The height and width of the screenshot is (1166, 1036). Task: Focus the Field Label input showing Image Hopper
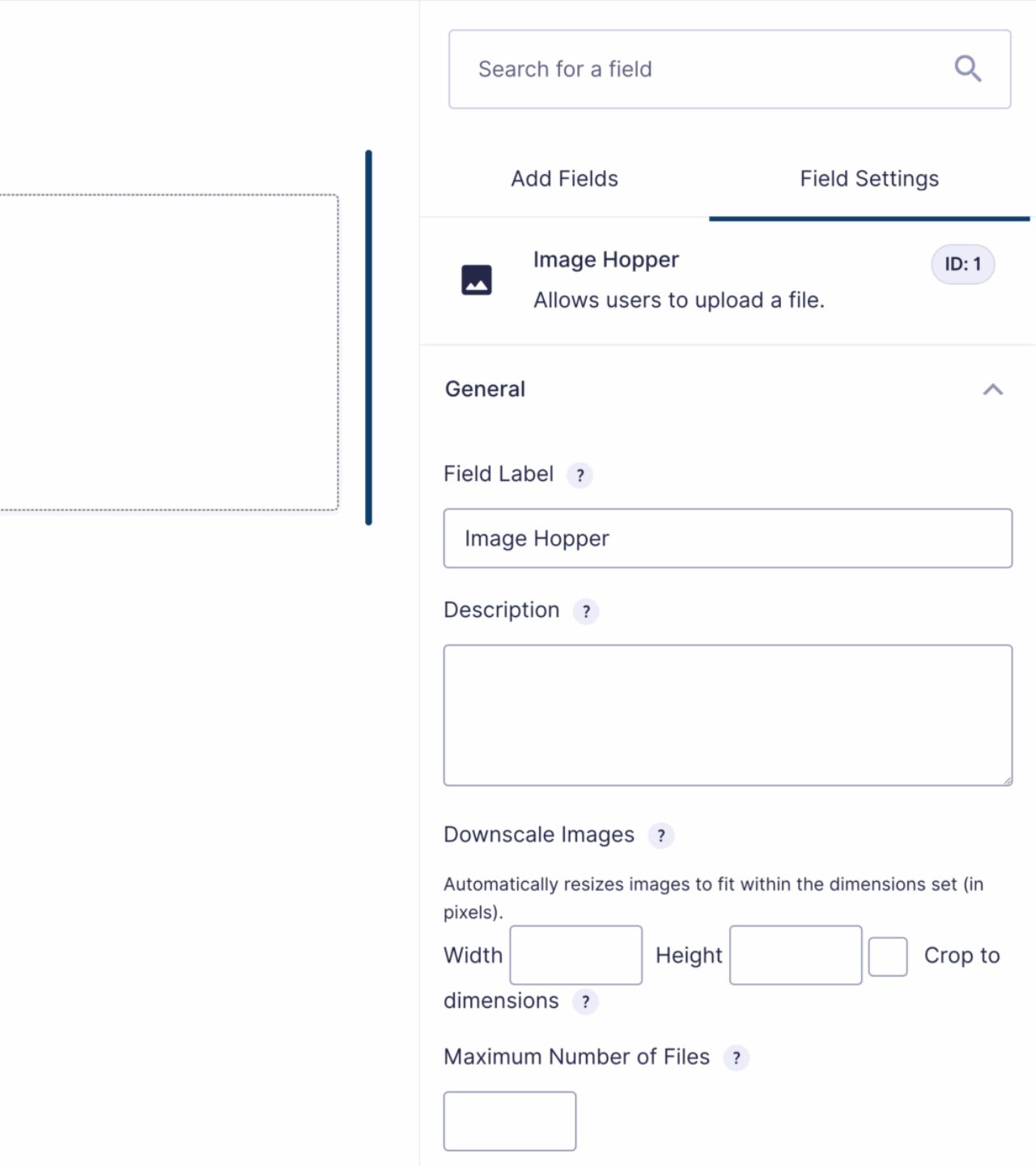(727, 538)
